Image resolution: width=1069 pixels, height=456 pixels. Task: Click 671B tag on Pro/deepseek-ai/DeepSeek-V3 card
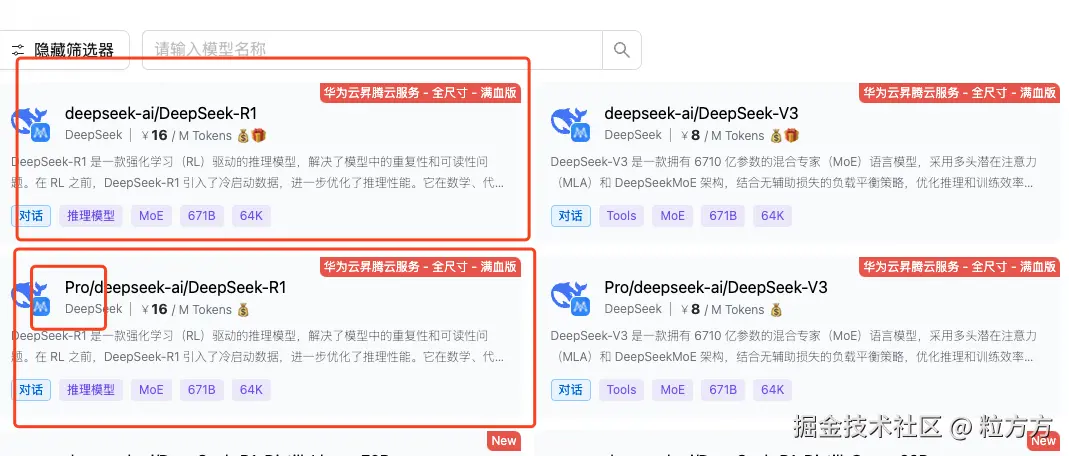pyautogui.click(x=723, y=390)
